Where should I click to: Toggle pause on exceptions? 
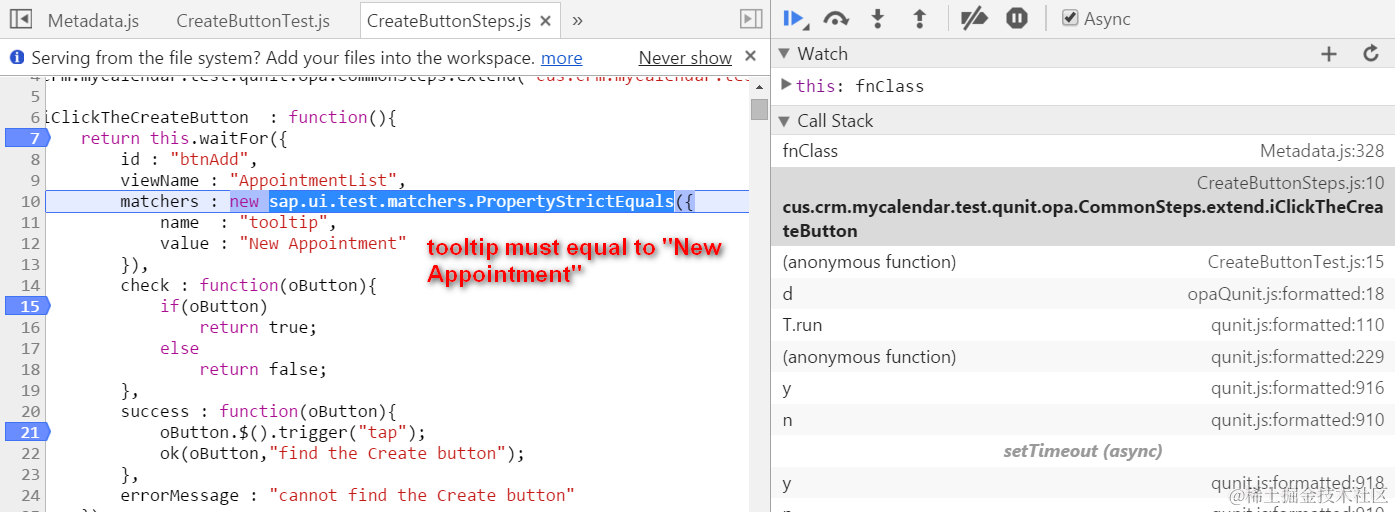[1017, 18]
